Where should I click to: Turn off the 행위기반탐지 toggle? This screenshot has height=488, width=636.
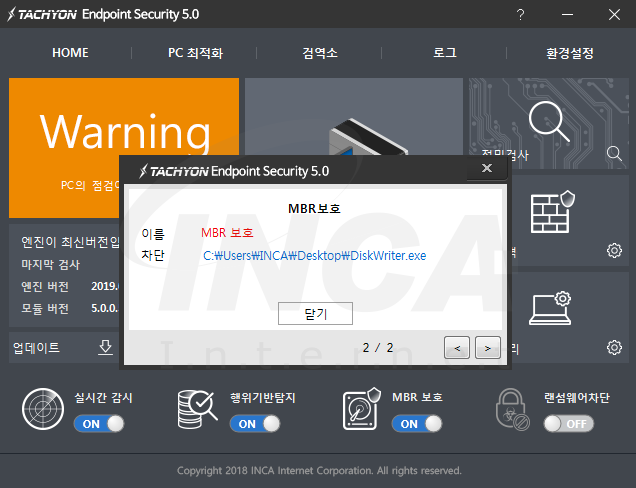tap(255, 424)
